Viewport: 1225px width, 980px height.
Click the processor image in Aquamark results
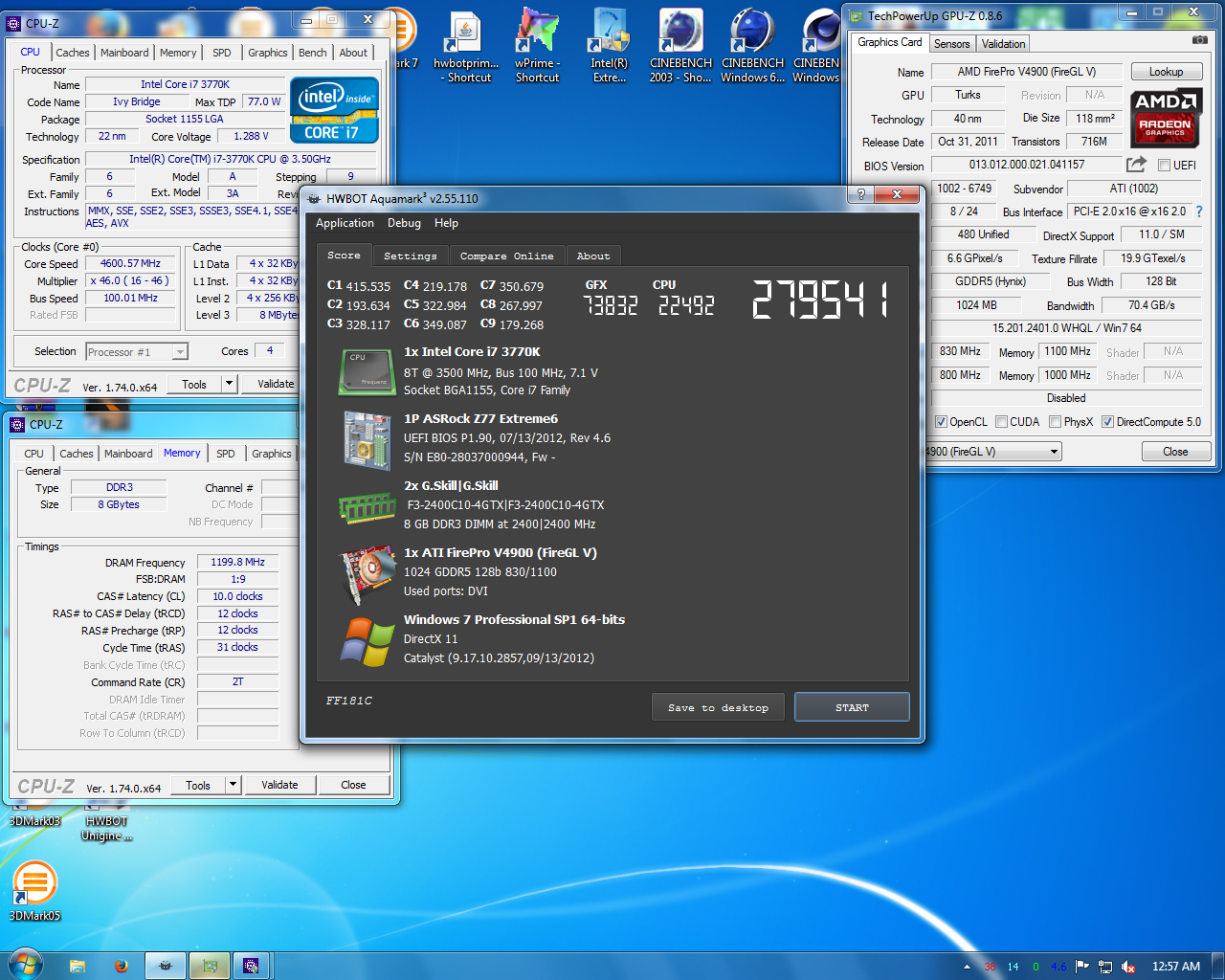[367, 372]
